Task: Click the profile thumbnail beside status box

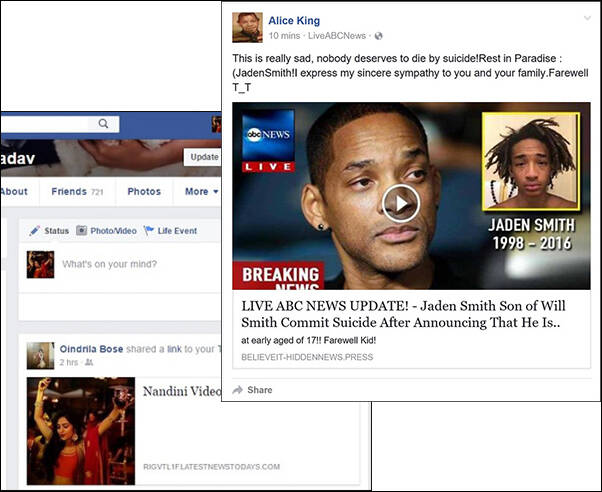Action: pos(40,264)
